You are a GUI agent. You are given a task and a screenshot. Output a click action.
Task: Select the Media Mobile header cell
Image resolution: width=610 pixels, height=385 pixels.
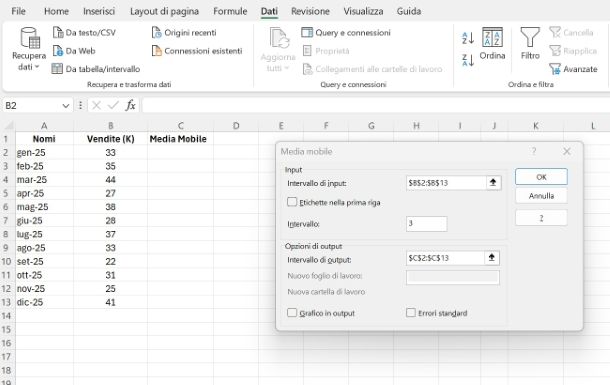181,139
